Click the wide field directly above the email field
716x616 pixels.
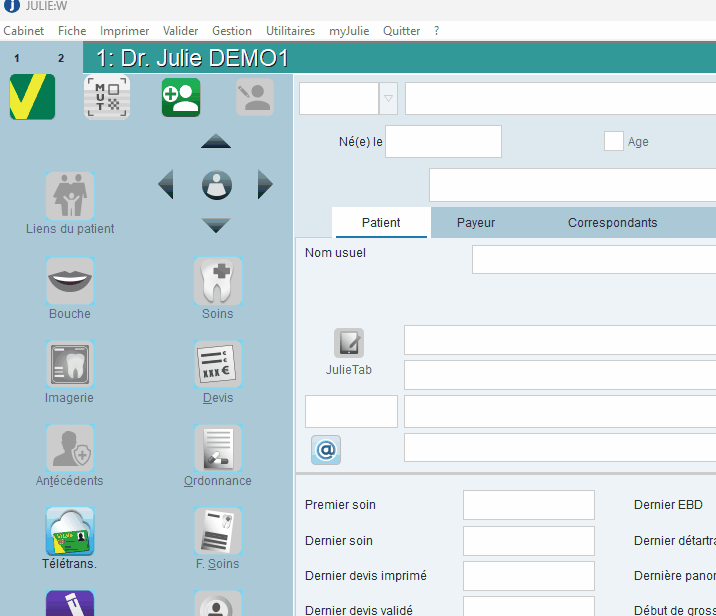point(560,411)
